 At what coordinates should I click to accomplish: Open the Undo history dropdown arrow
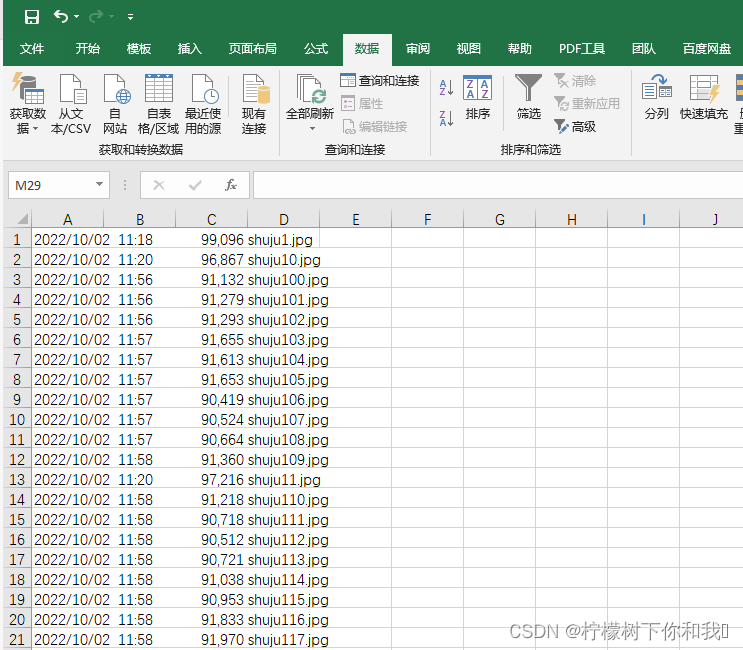[x=77, y=17]
